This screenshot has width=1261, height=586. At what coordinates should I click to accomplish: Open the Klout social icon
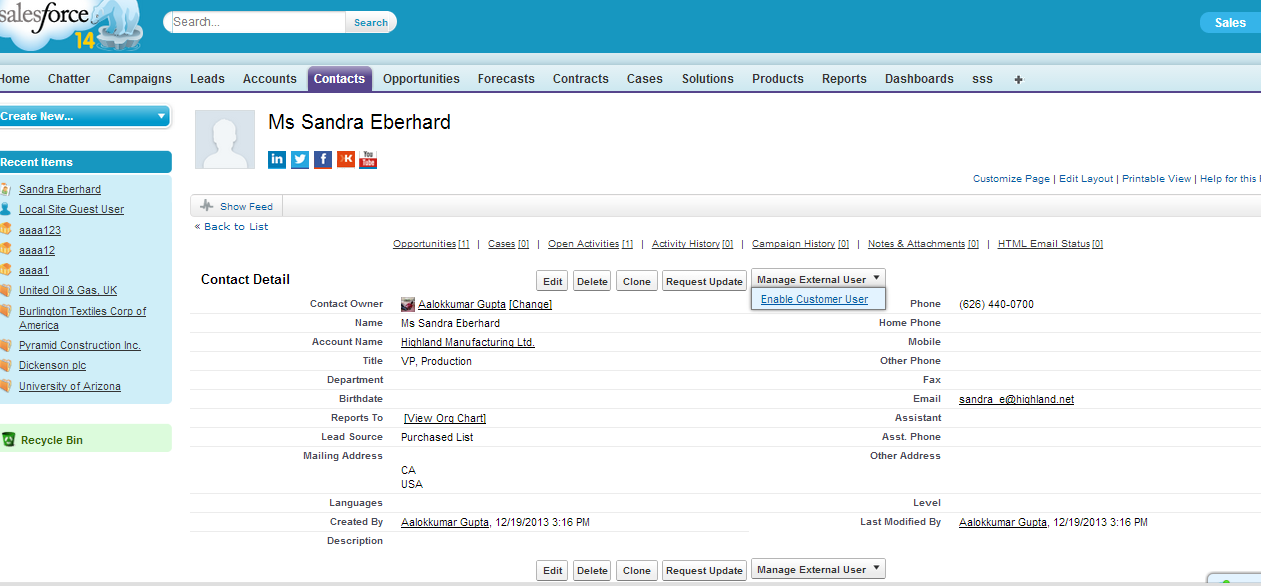point(346,159)
